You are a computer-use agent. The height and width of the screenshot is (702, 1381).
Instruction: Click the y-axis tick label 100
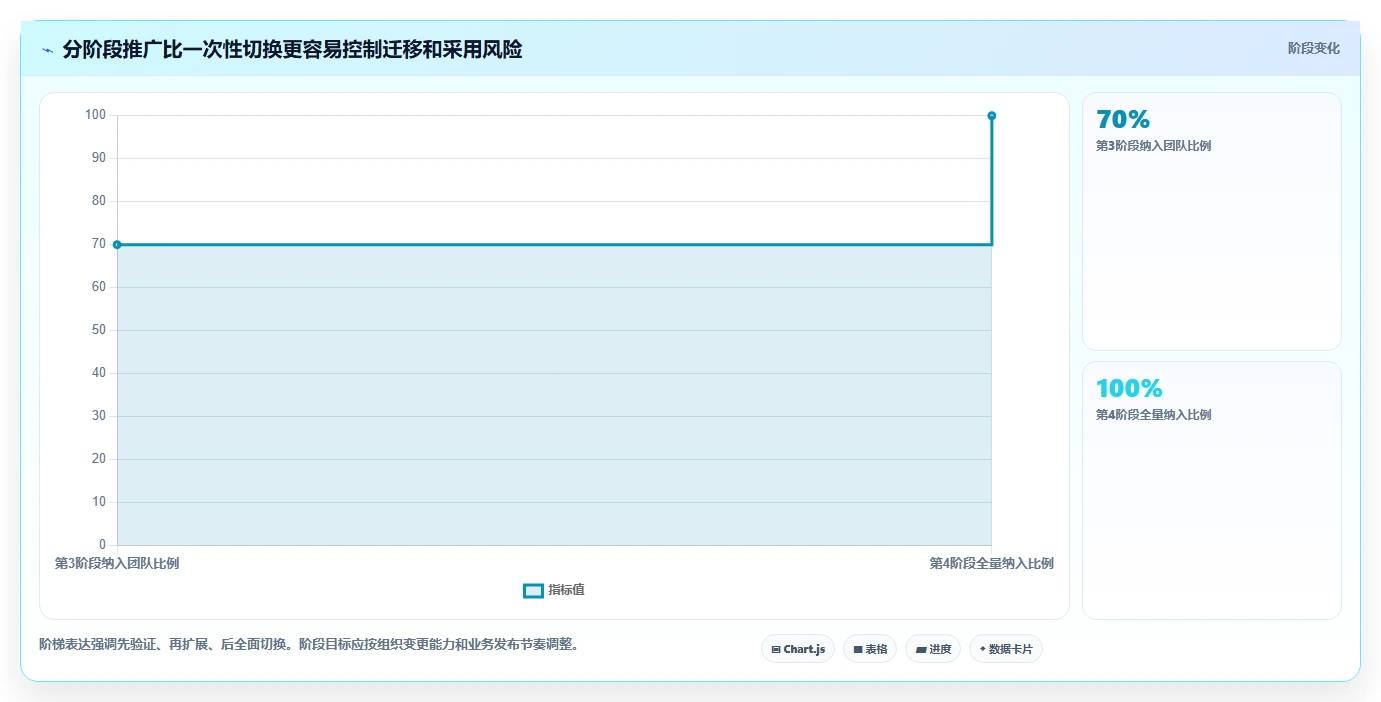coord(96,115)
